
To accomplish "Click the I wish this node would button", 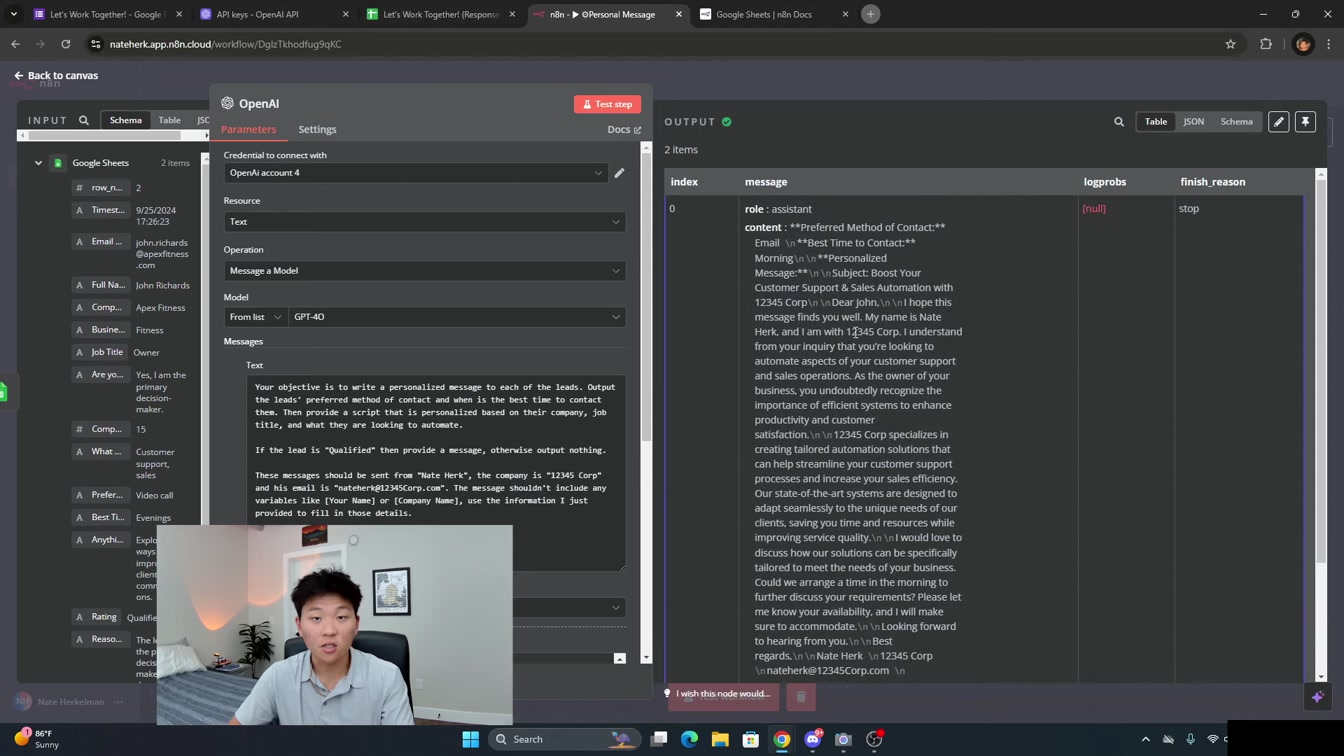I will (720, 694).
